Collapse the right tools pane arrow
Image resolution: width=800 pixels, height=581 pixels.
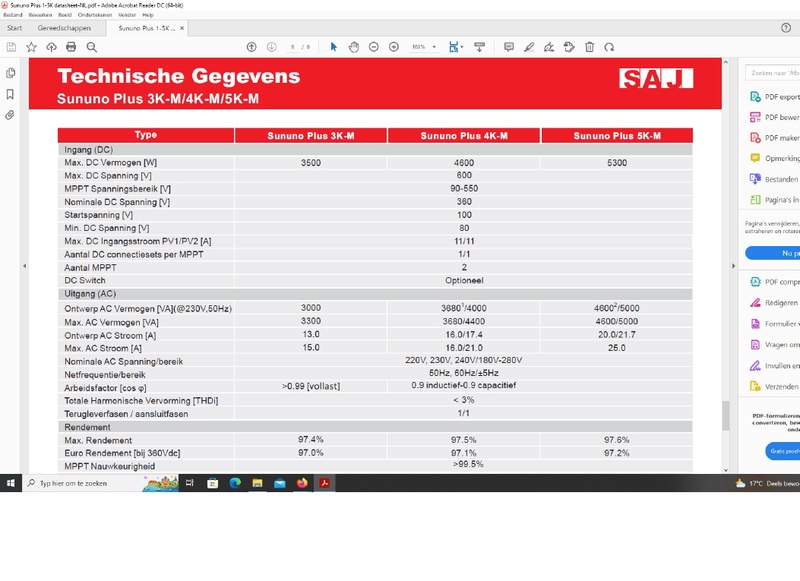point(734,266)
